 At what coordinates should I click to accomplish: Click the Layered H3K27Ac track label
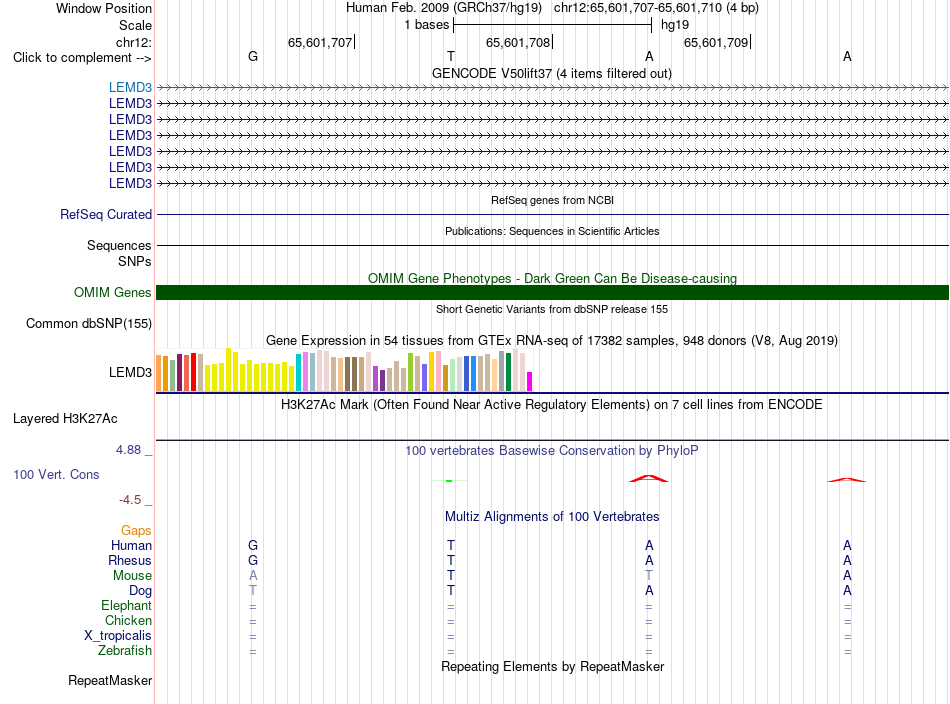click(x=65, y=419)
